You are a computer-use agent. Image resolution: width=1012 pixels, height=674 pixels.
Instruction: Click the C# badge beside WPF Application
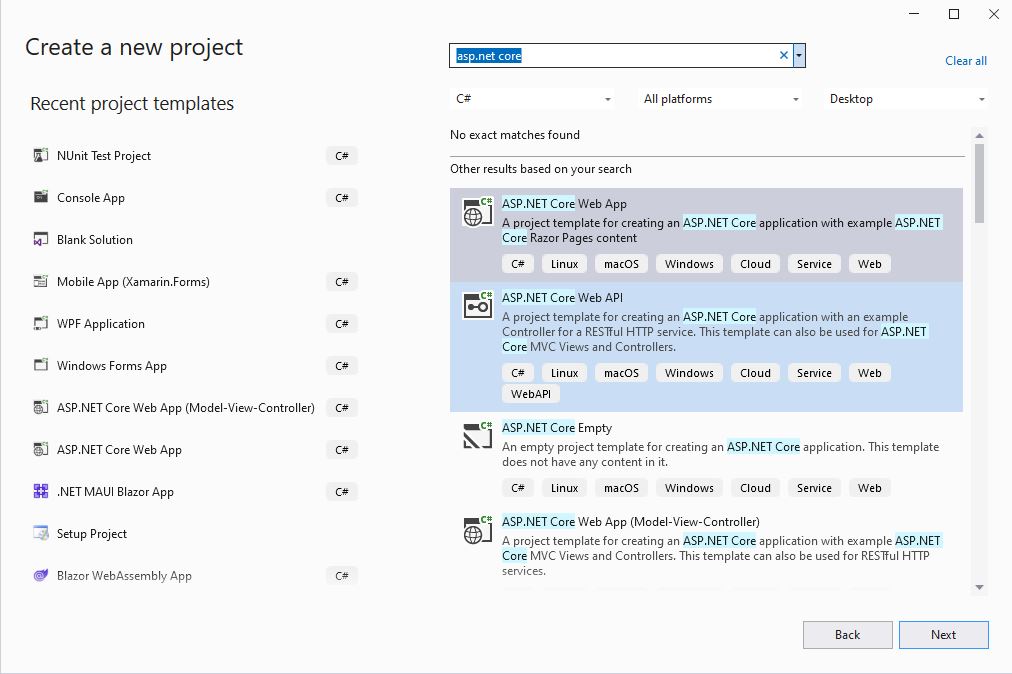click(x=341, y=323)
